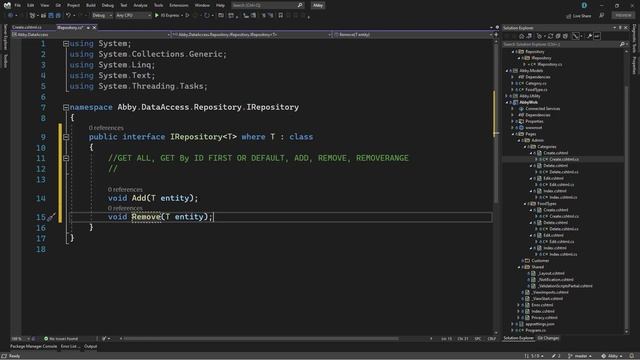Start debugging with the green IIS Express play arrow
640x360 pixels.
pos(157,16)
